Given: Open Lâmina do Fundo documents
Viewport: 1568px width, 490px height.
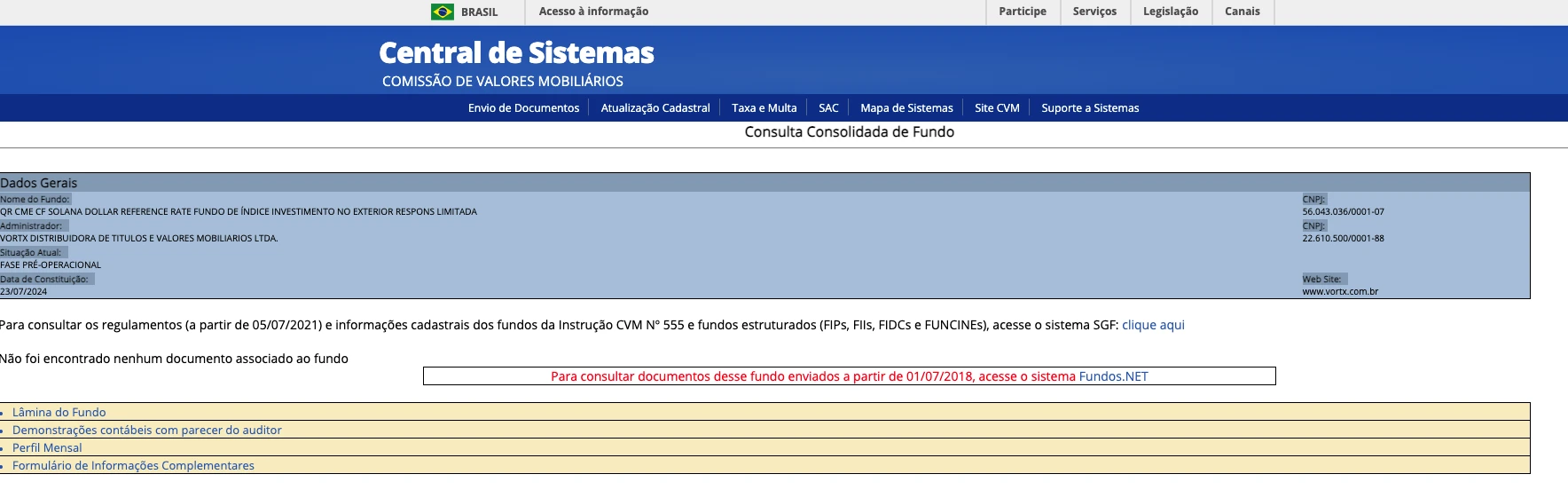Looking at the screenshot, I should [x=59, y=413].
